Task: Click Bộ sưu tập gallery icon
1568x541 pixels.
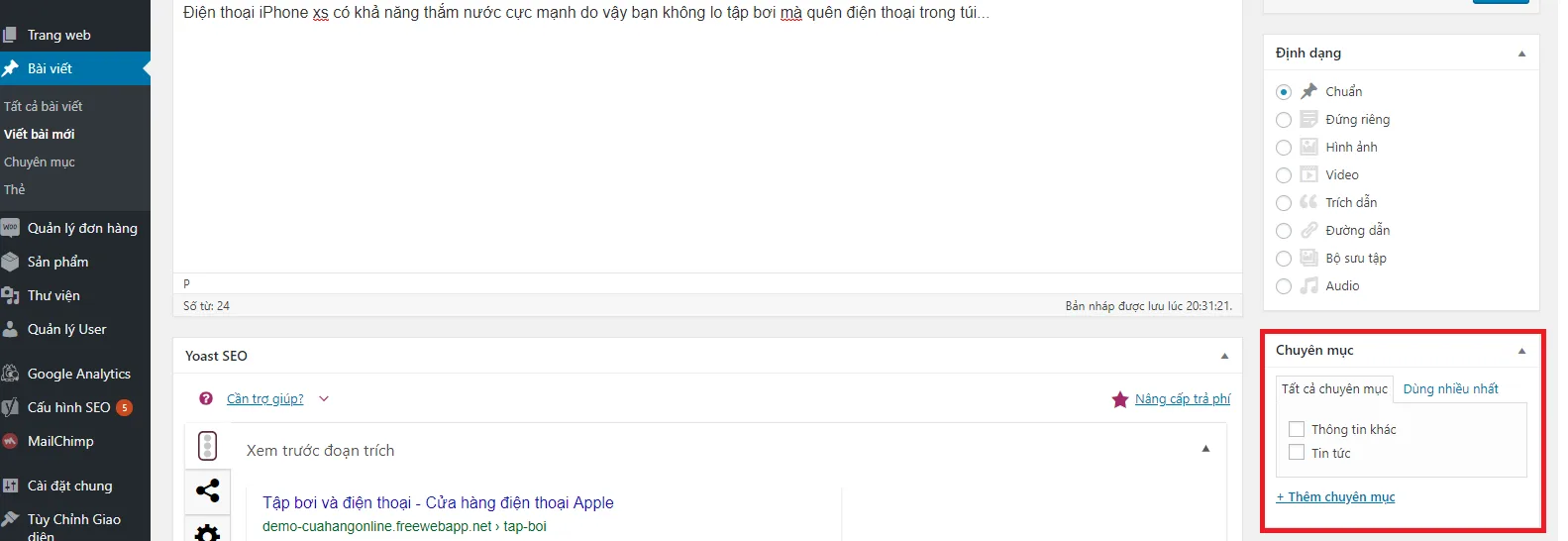Action: [1308, 258]
